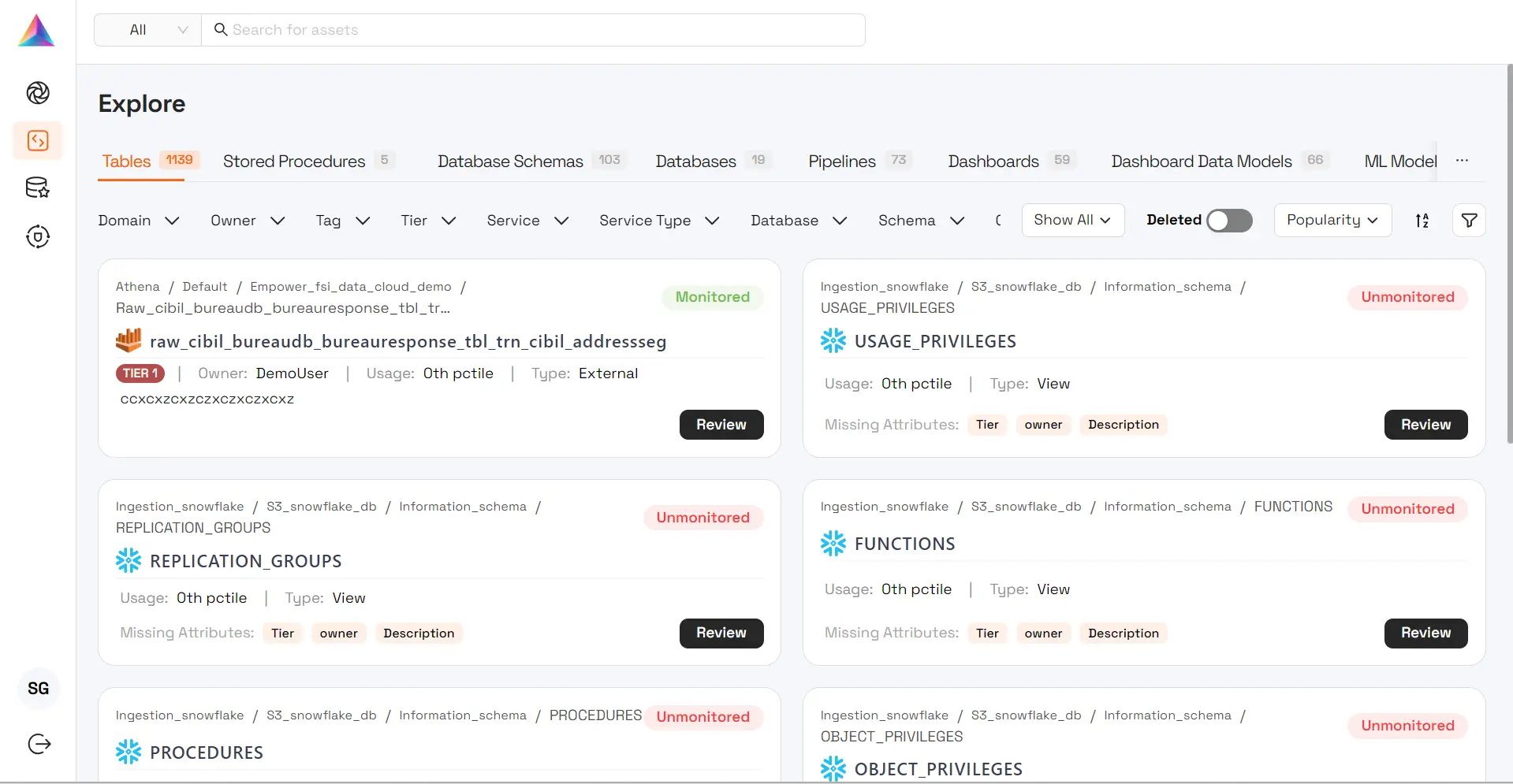Open the All asset type dropdown
The height and width of the screenshot is (784, 1513).
click(148, 30)
